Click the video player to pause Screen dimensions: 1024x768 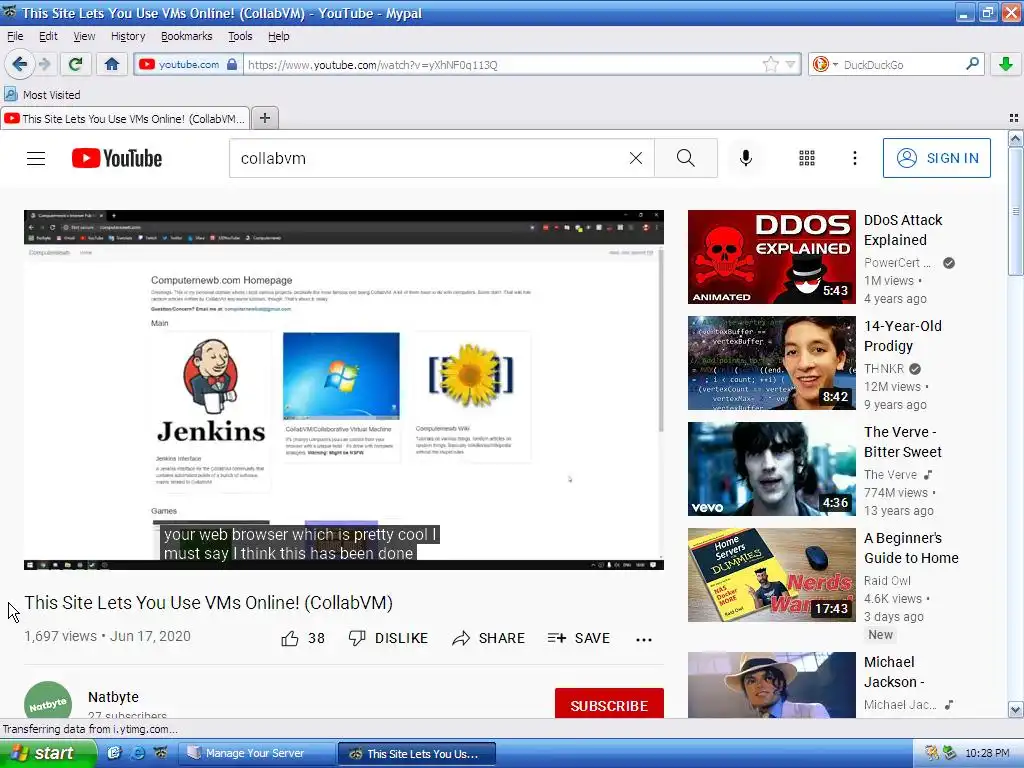[344, 390]
